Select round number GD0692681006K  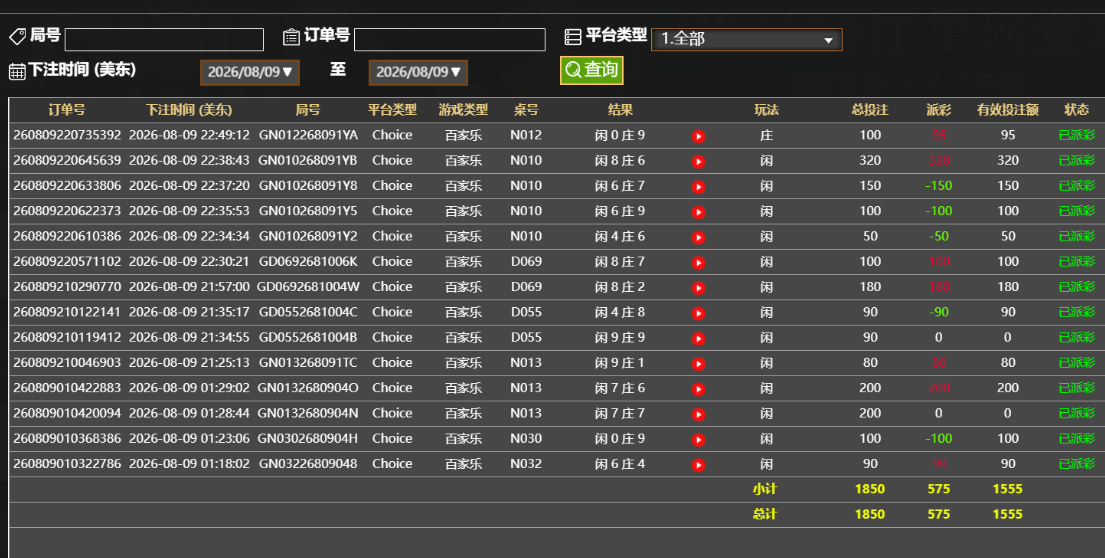308,261
